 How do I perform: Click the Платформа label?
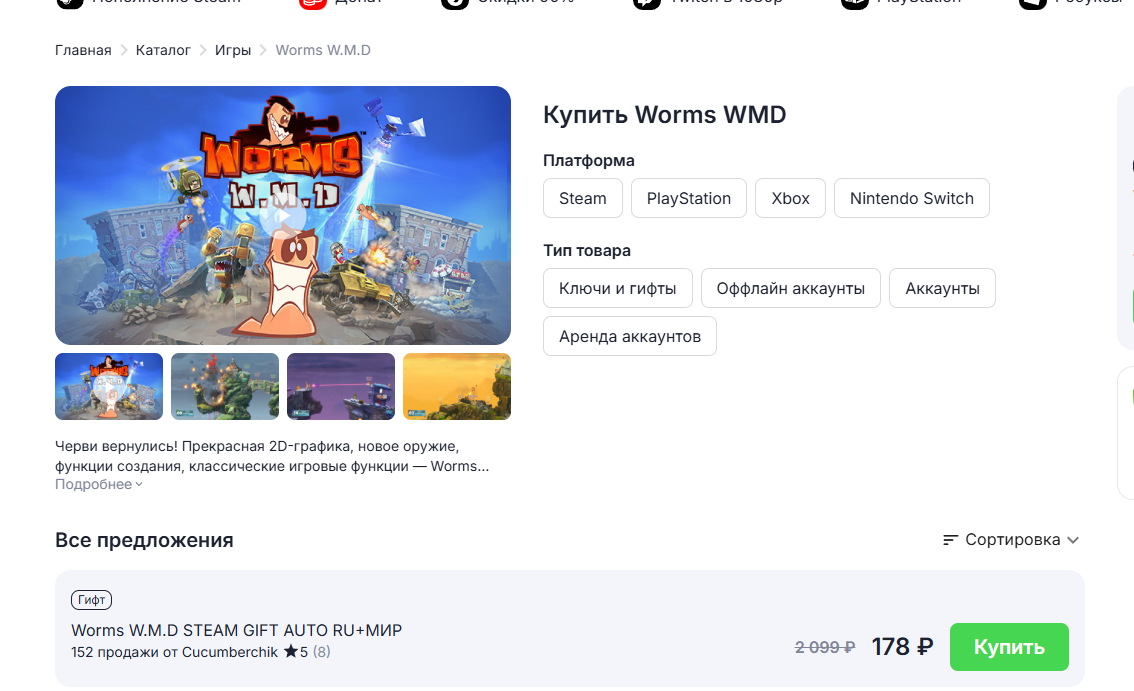589,161
